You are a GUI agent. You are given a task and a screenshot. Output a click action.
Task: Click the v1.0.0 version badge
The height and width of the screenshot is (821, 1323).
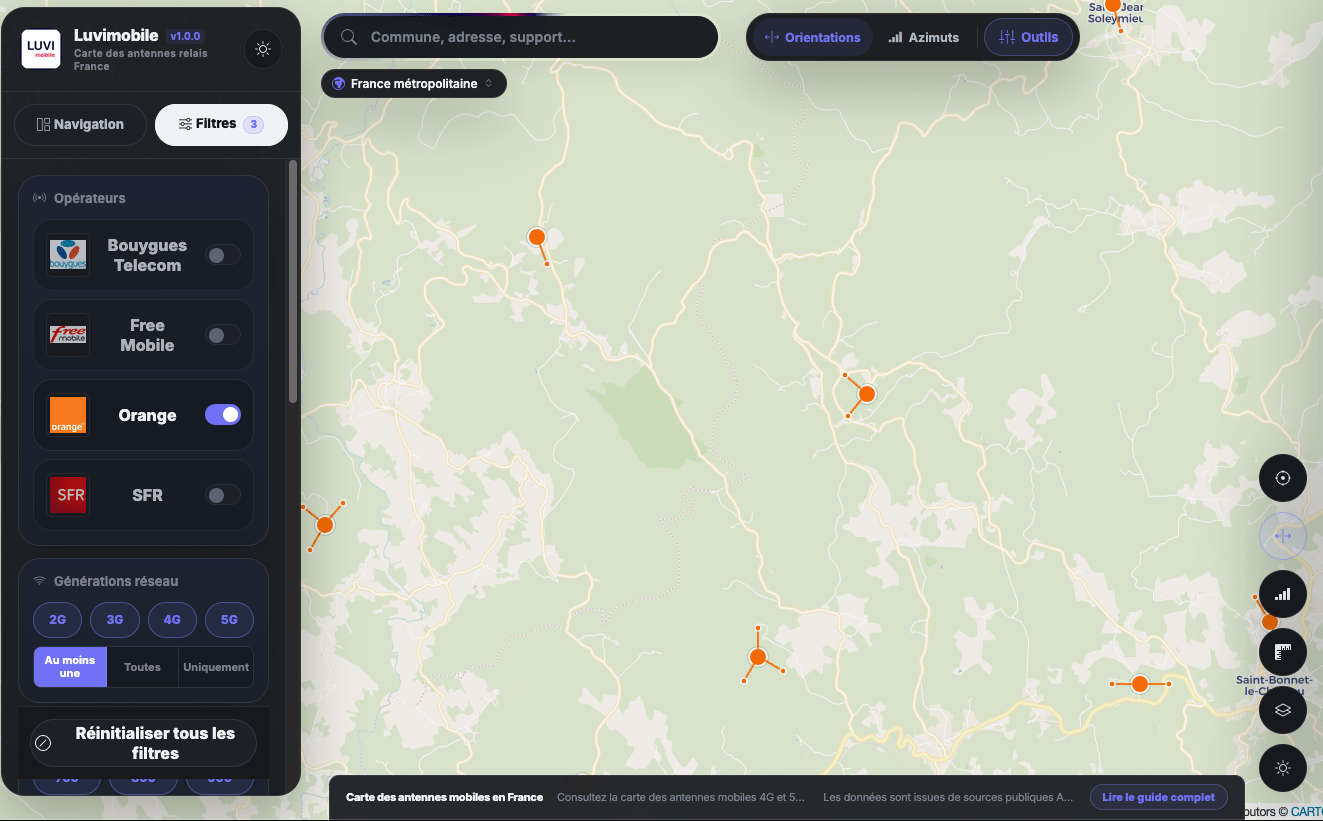[186, 36]
